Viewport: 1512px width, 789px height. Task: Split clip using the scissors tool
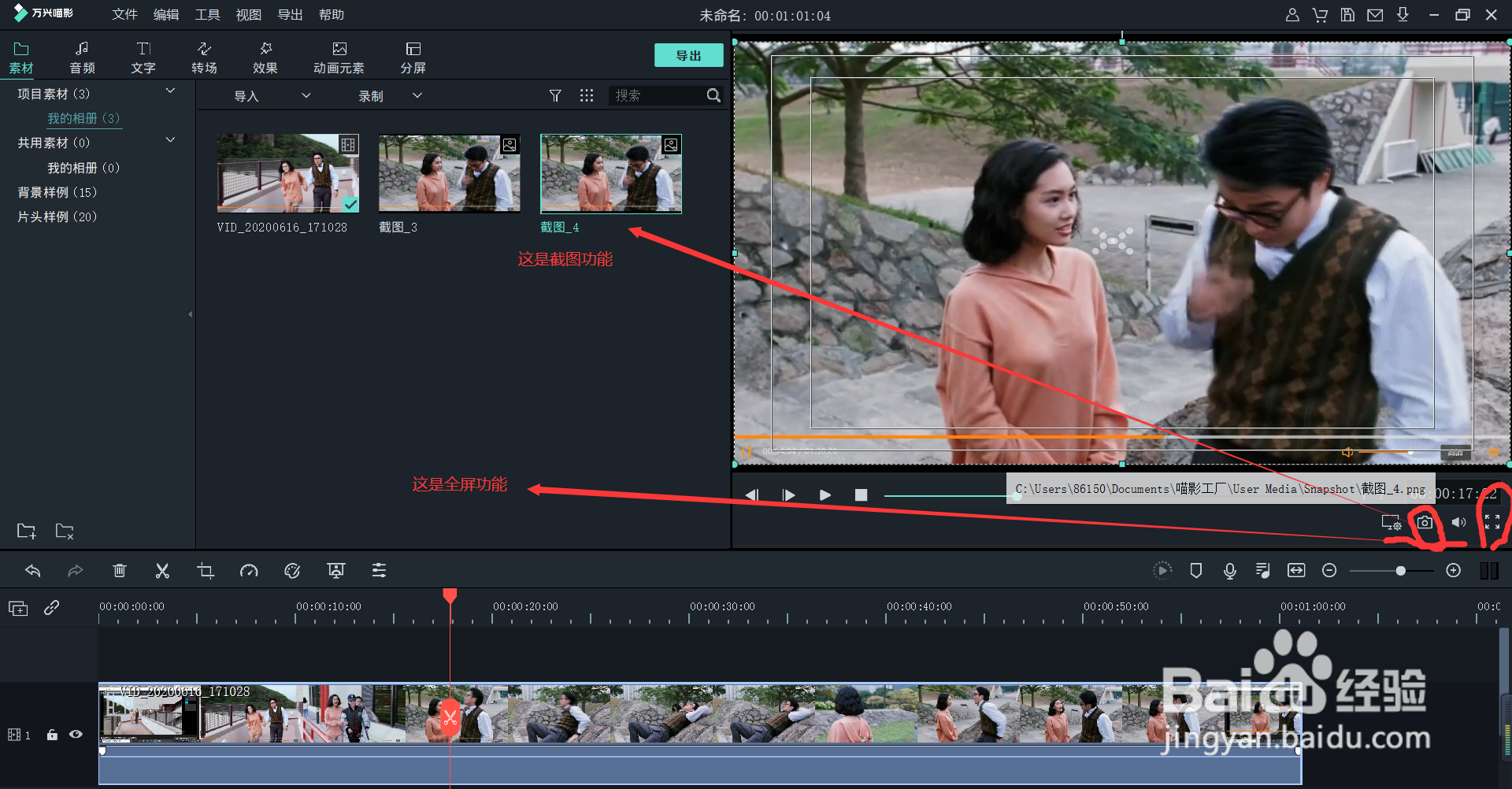[162, 571]
